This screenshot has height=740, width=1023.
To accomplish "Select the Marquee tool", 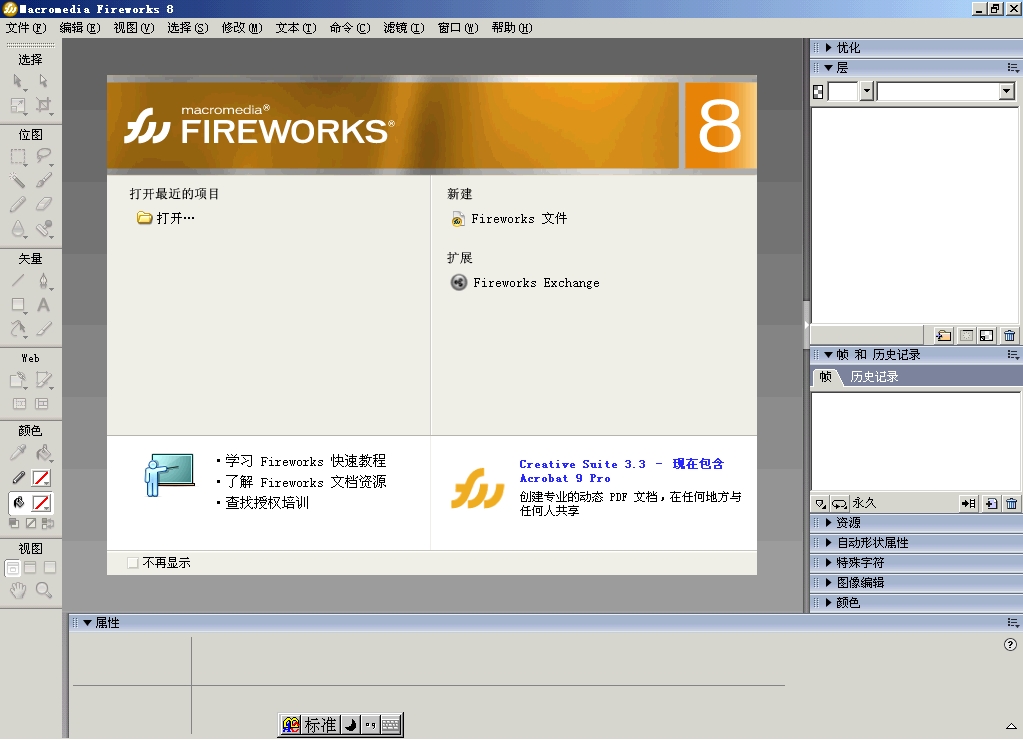I will point(18,157).
